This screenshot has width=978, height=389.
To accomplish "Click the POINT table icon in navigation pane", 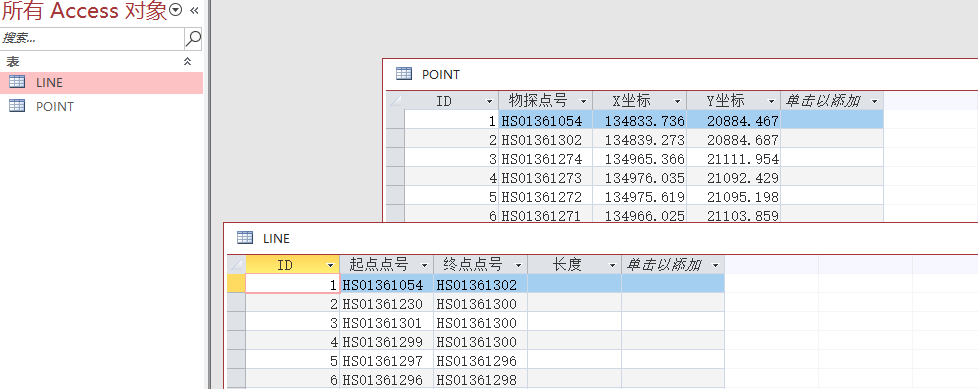I will [x=17, y=106].
